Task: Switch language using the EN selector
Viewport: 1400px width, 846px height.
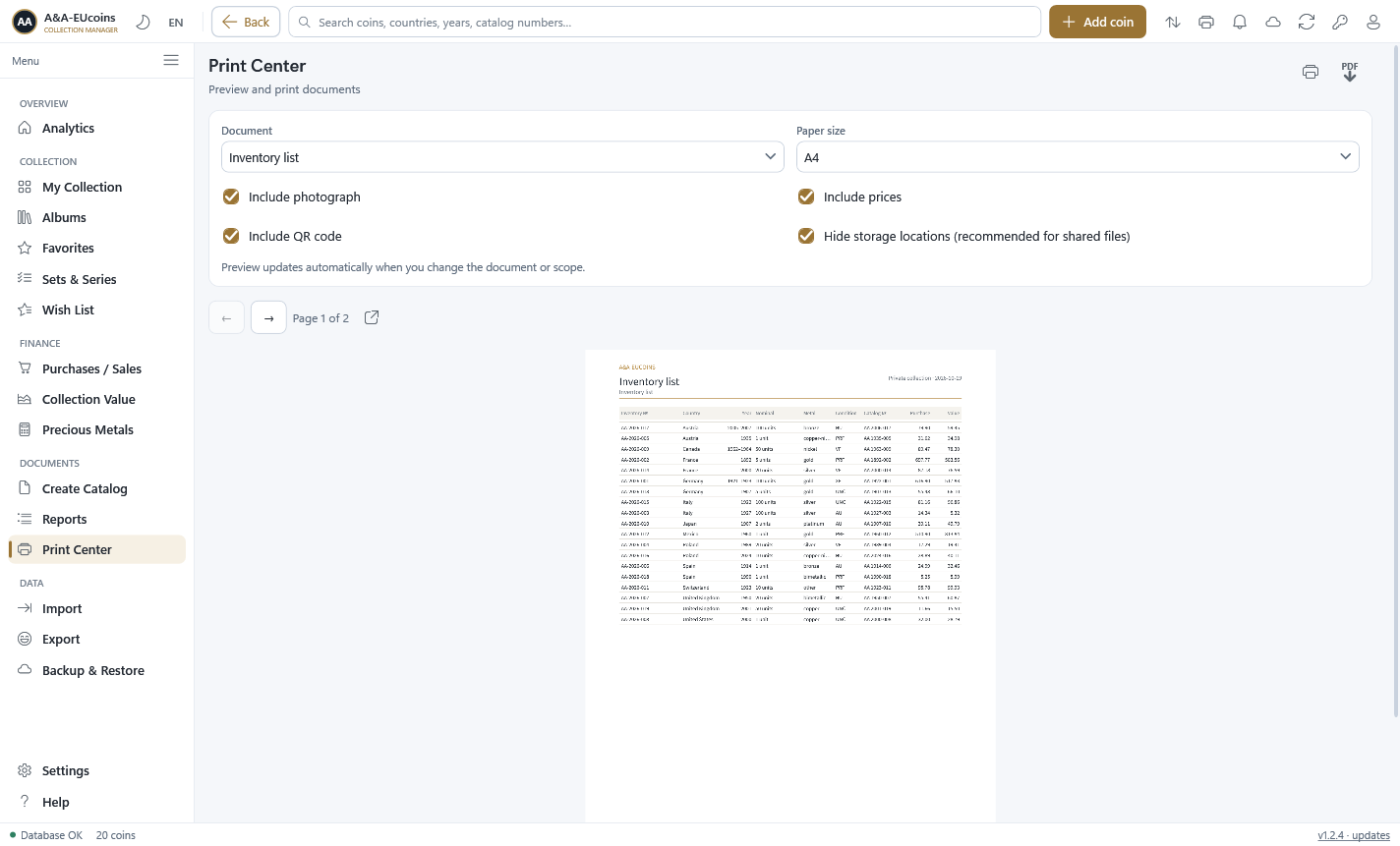Action: (x=176, y=23)
